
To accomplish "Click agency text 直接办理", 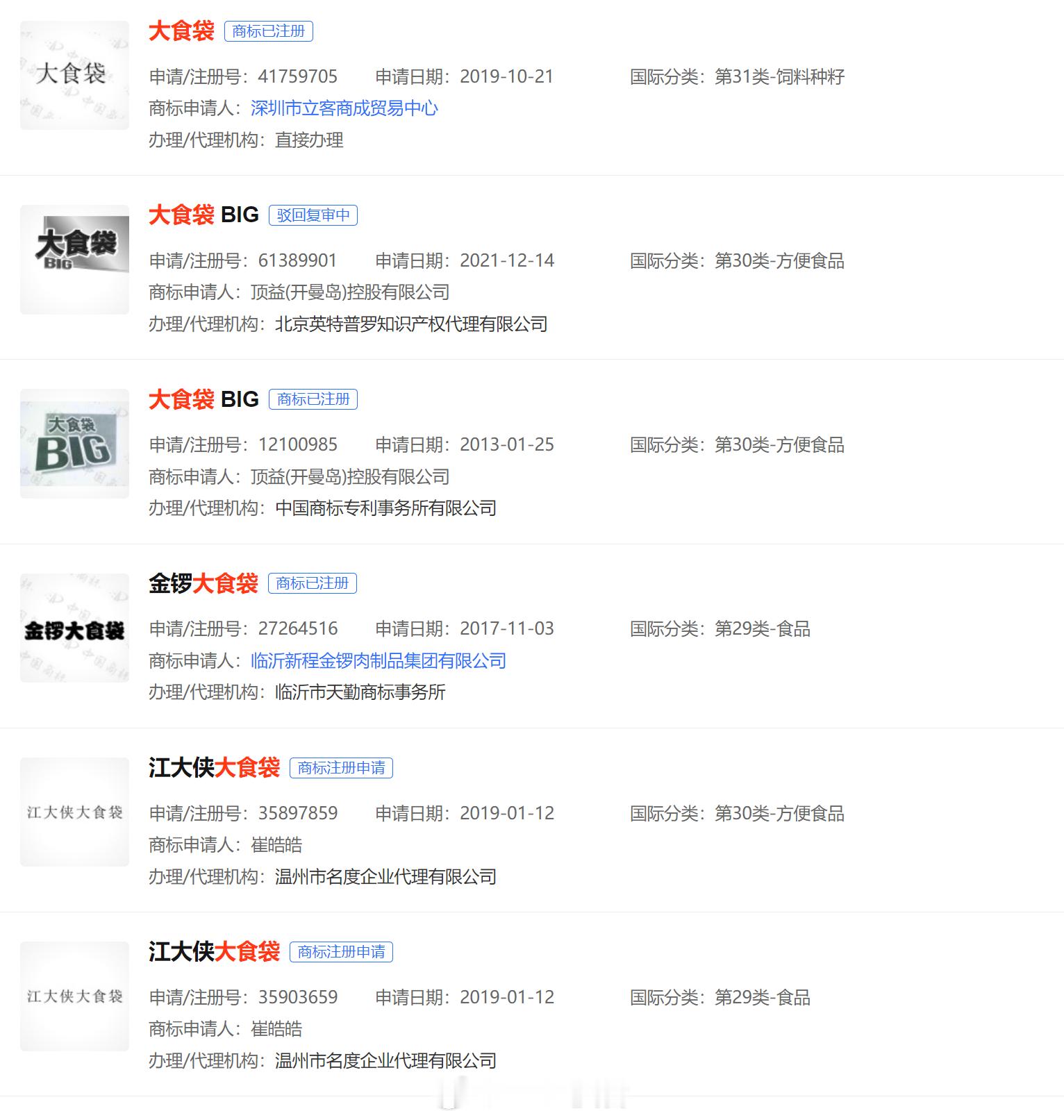I will pos(310,140).
